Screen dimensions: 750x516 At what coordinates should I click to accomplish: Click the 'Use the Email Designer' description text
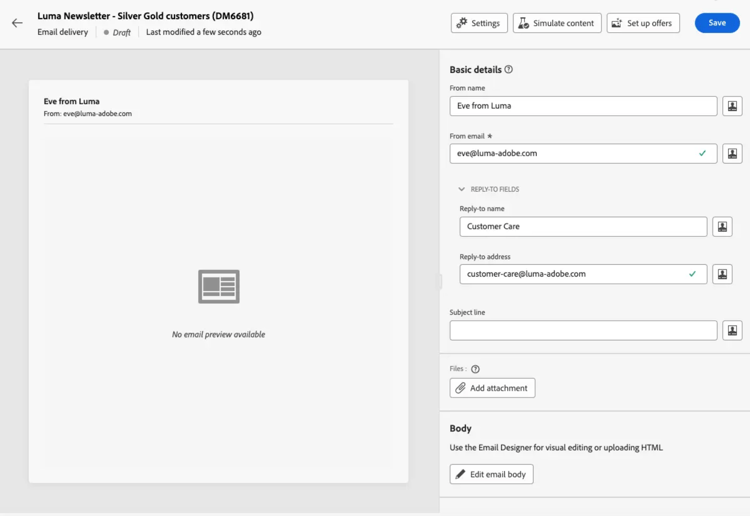(556, 448)
